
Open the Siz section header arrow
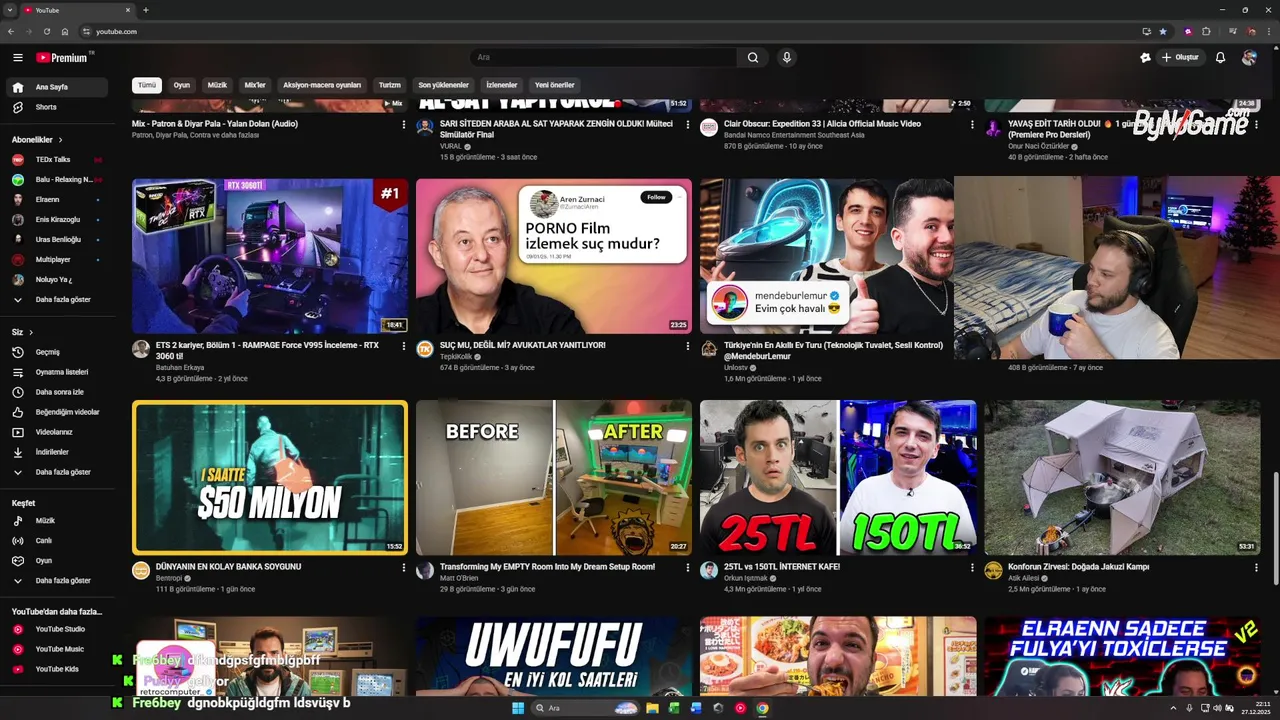click(31, 332)
